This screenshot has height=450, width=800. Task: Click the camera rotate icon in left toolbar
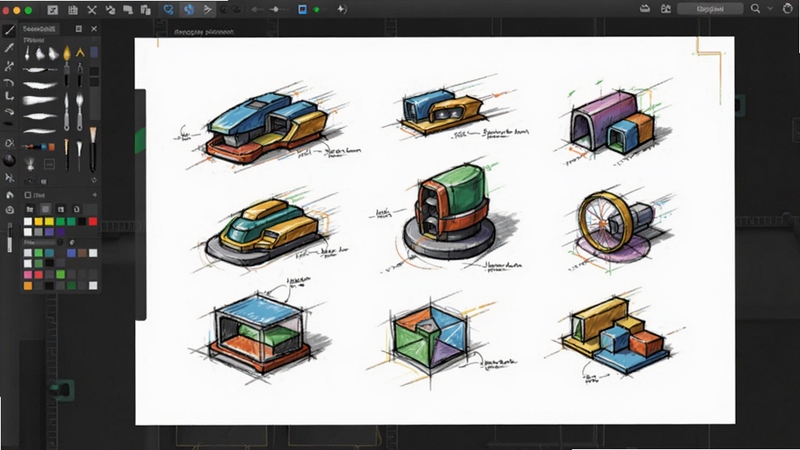point(9,210)
